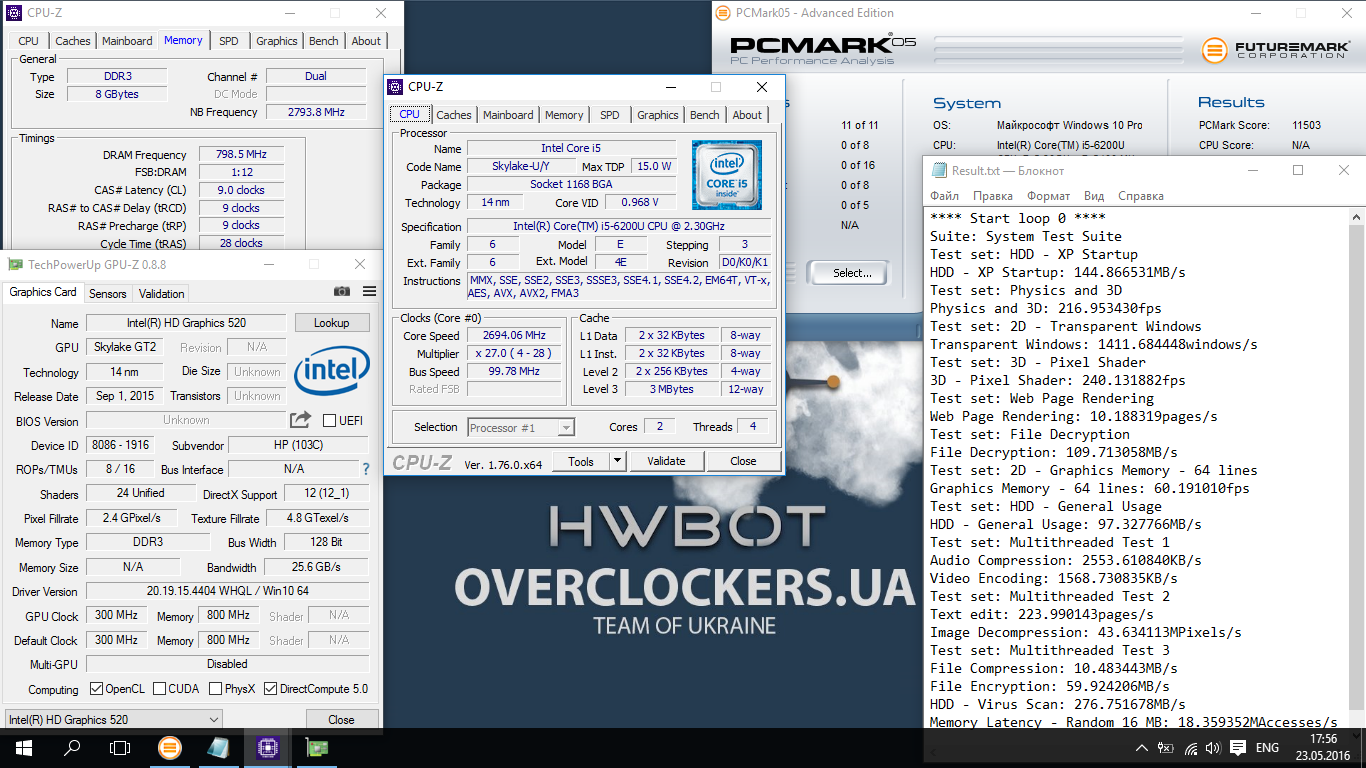Screen dimensions: 1366x768
Task: Click Futuremark logo in PCMark05
Action: pos(1274,50)
